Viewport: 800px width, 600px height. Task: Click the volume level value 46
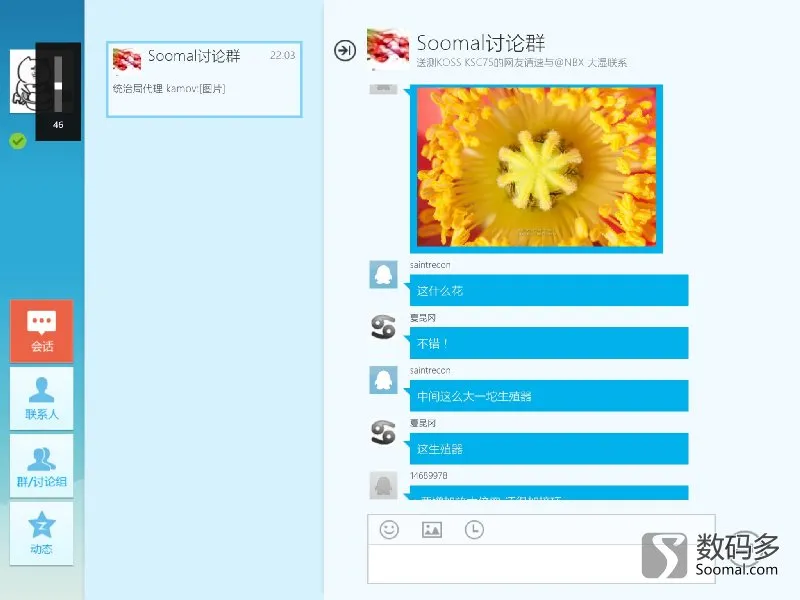(x=58, y=124)
